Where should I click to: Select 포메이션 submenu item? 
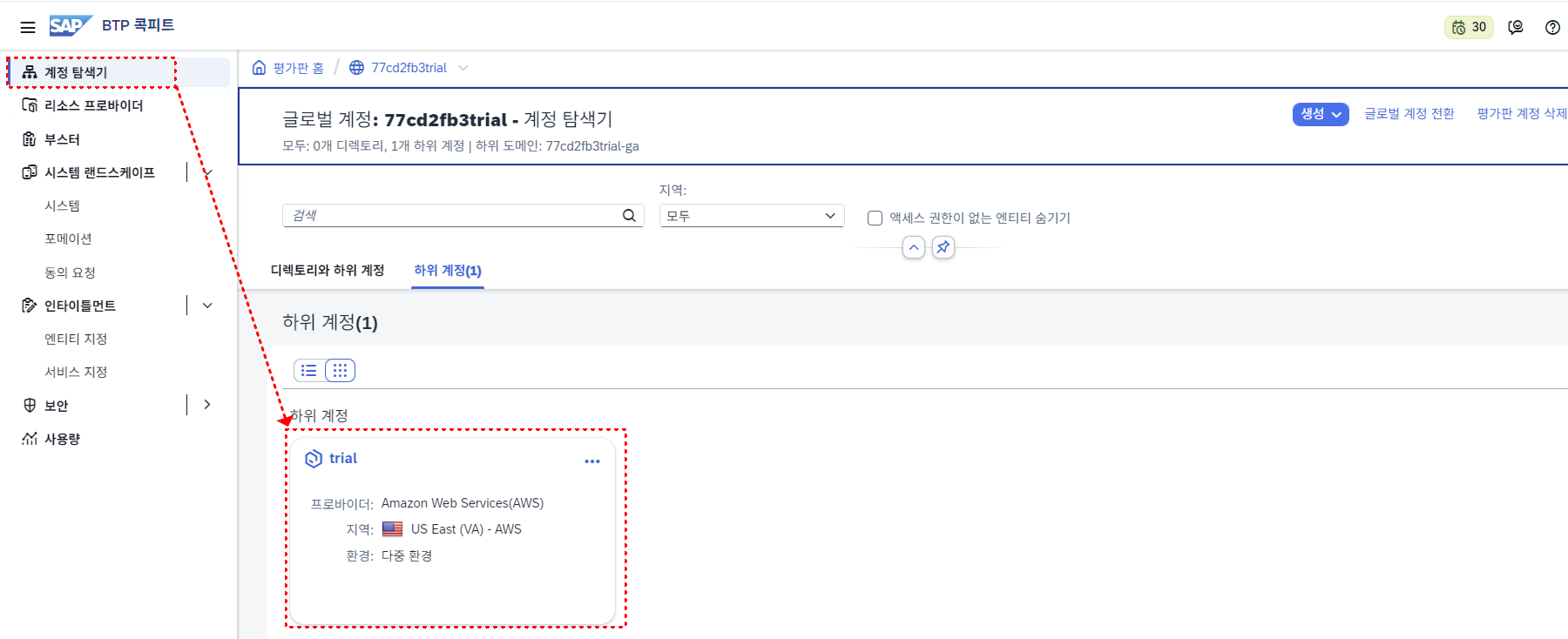pyautogui.click(x=68, y=239)
